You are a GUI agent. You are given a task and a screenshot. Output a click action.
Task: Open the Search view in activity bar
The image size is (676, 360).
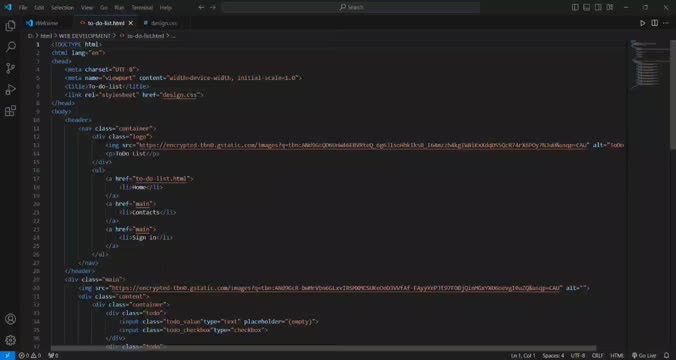tap(10, 47)
